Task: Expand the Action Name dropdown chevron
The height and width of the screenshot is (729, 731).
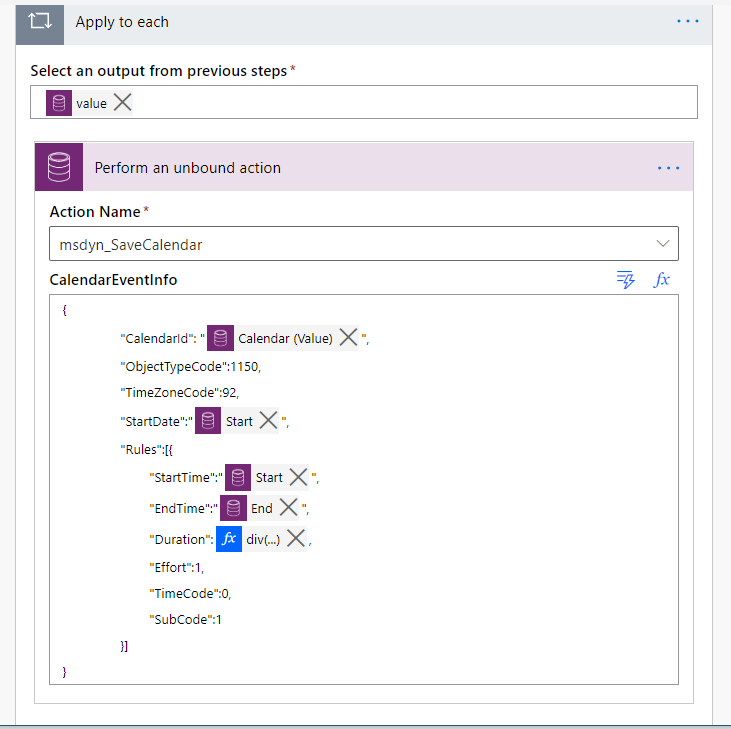Action: tap(662, 244)
